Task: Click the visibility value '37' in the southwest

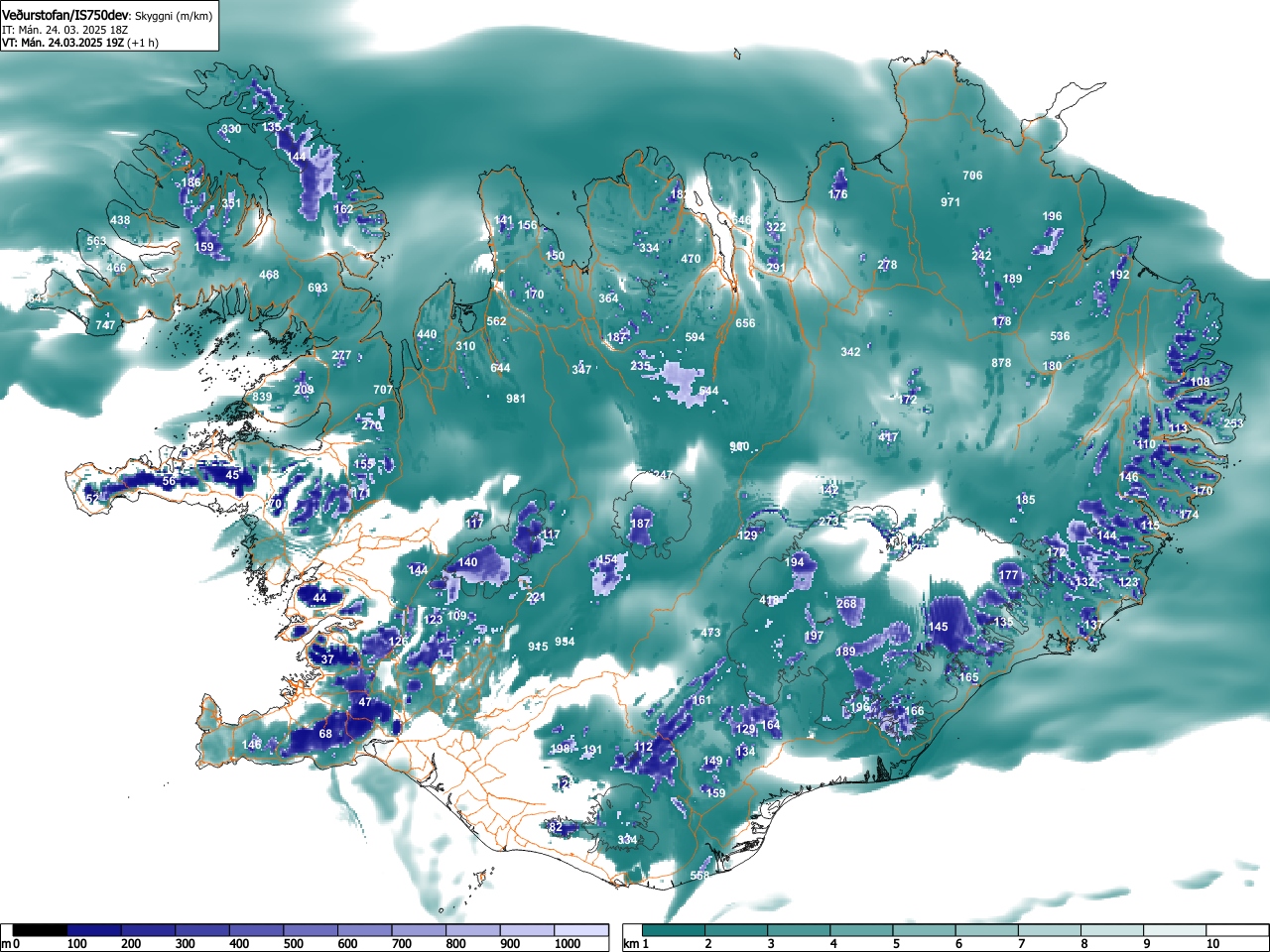Action: (328, 659)
